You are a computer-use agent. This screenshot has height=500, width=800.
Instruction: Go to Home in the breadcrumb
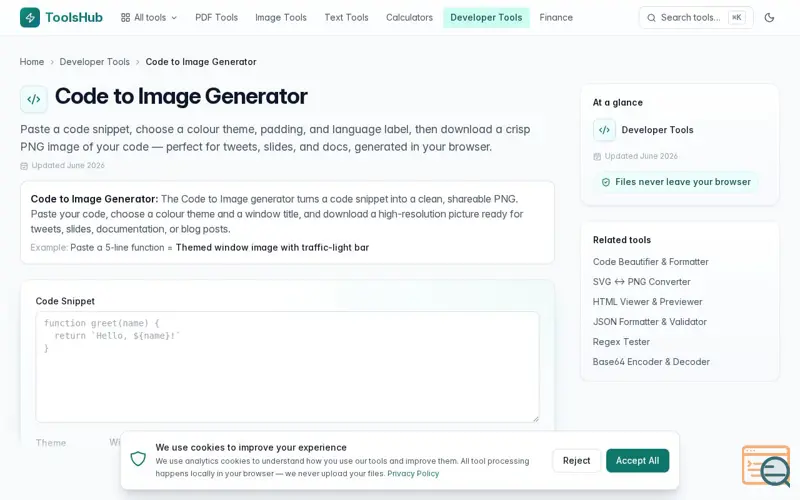(x=32, y=62)
